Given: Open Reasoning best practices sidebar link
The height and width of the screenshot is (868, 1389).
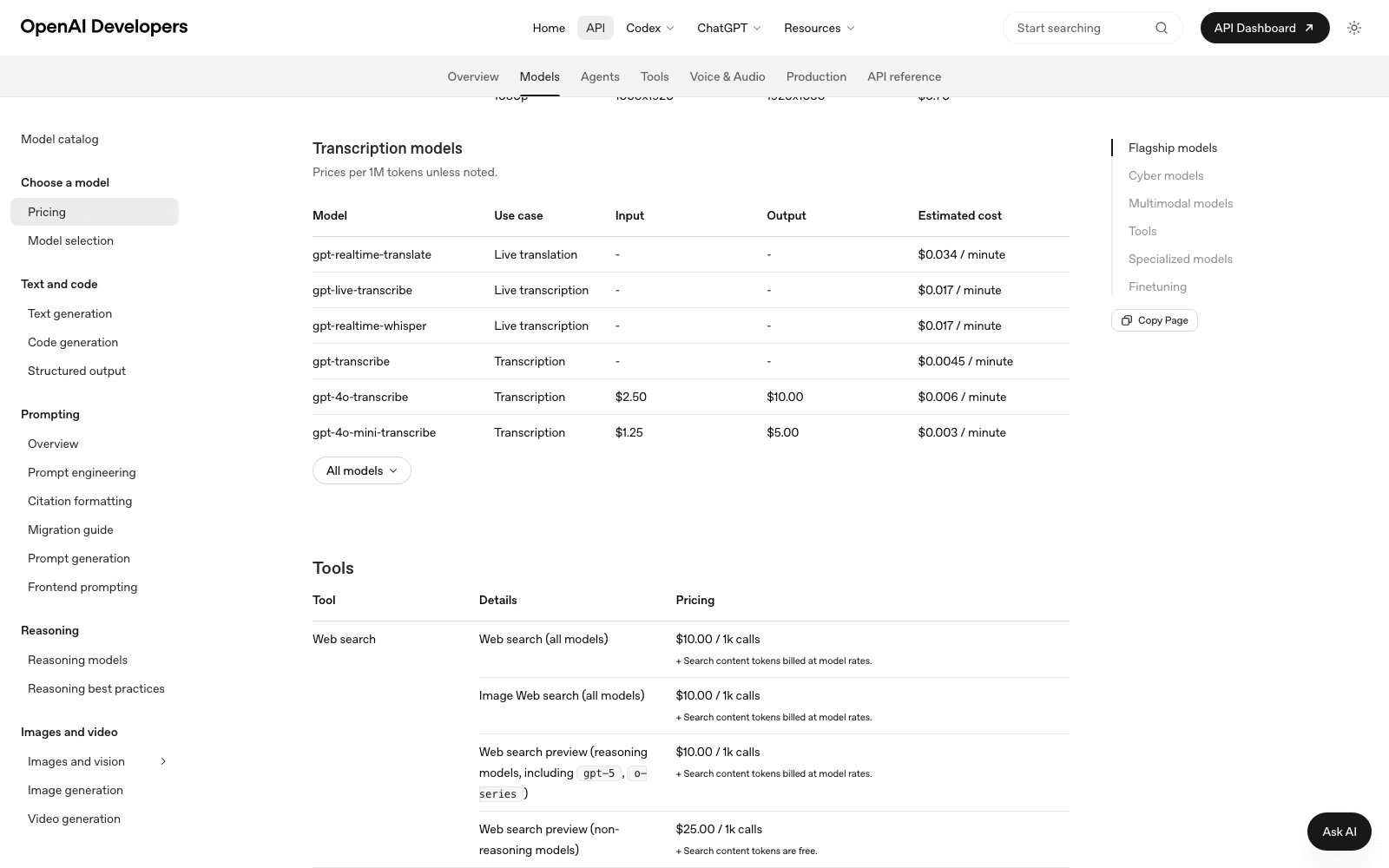Looking at the screenshot, I should point(96,688).
